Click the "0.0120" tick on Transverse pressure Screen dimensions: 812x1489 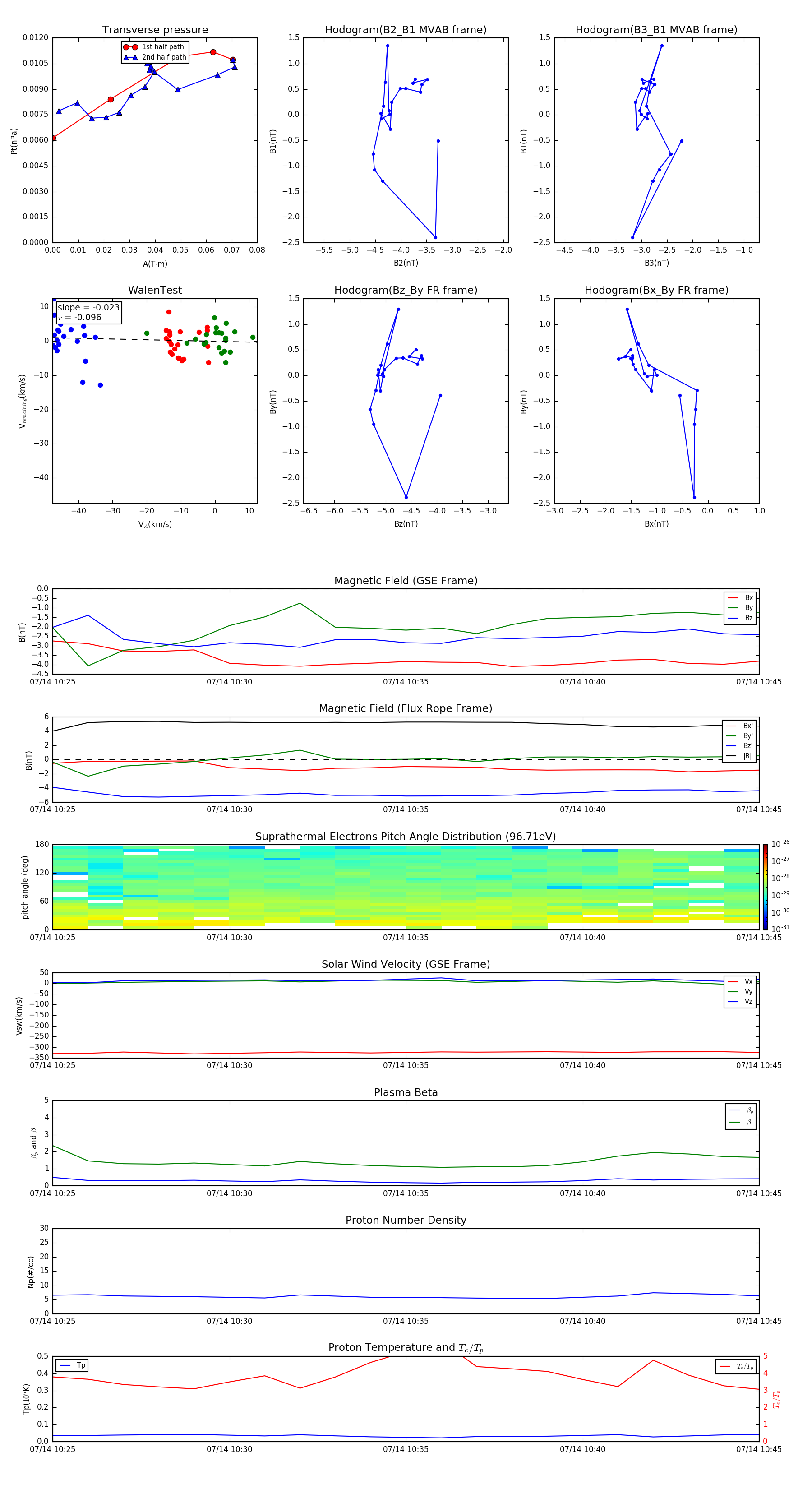coord(35,38)
